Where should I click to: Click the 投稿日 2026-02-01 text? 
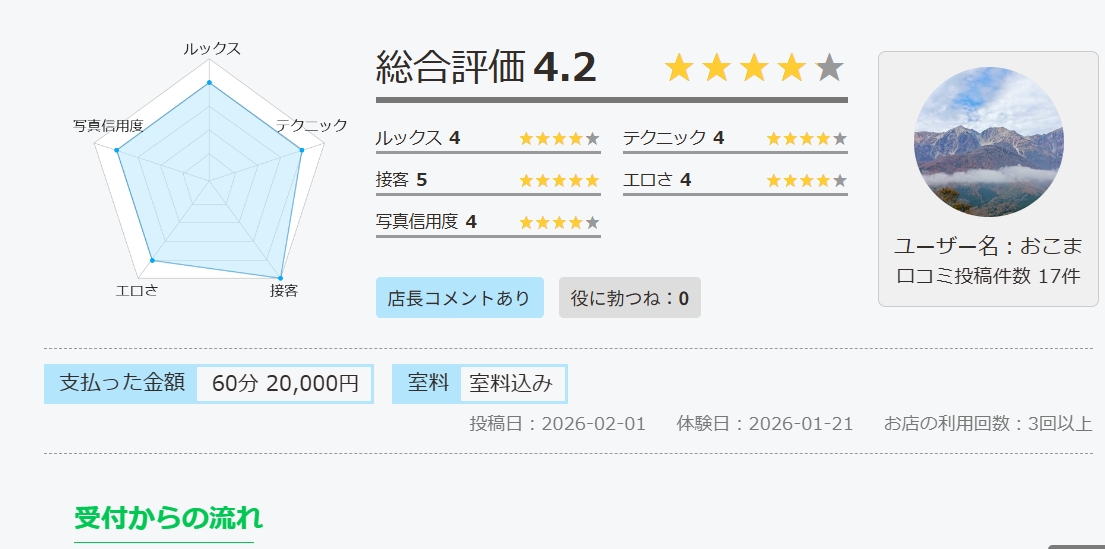pos(558,424)
